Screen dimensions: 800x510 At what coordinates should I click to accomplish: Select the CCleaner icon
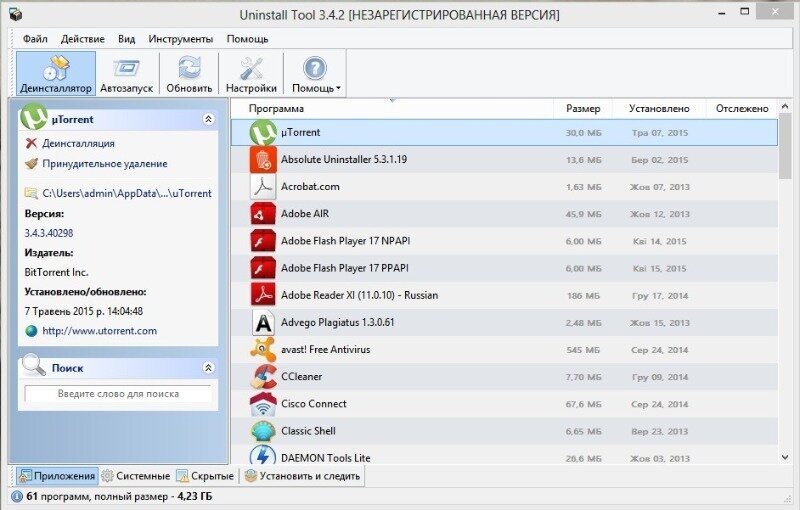[263, 376]
